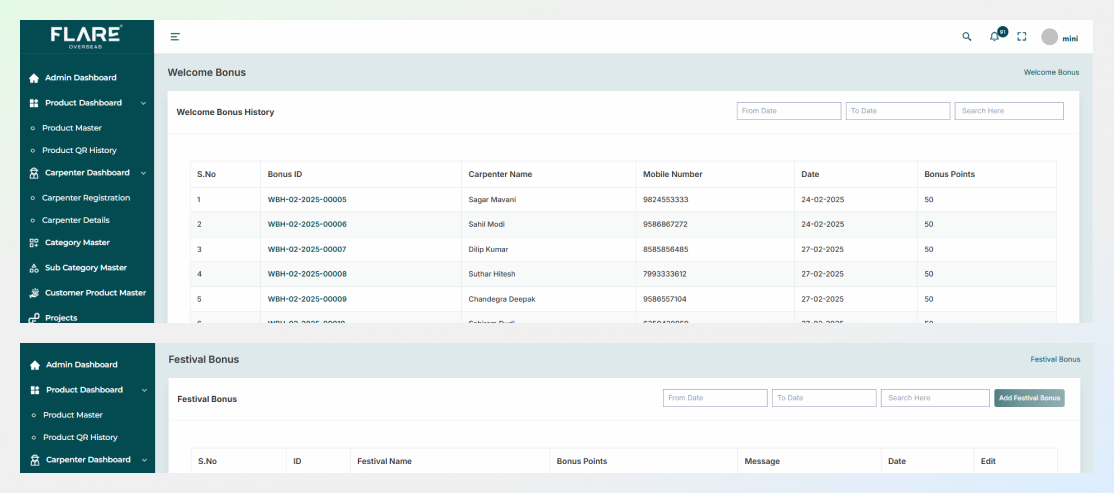Open notifications bell showing 91
This screenshot has width=1114, height=493.
pyautogui.click(x=997, y=36)
